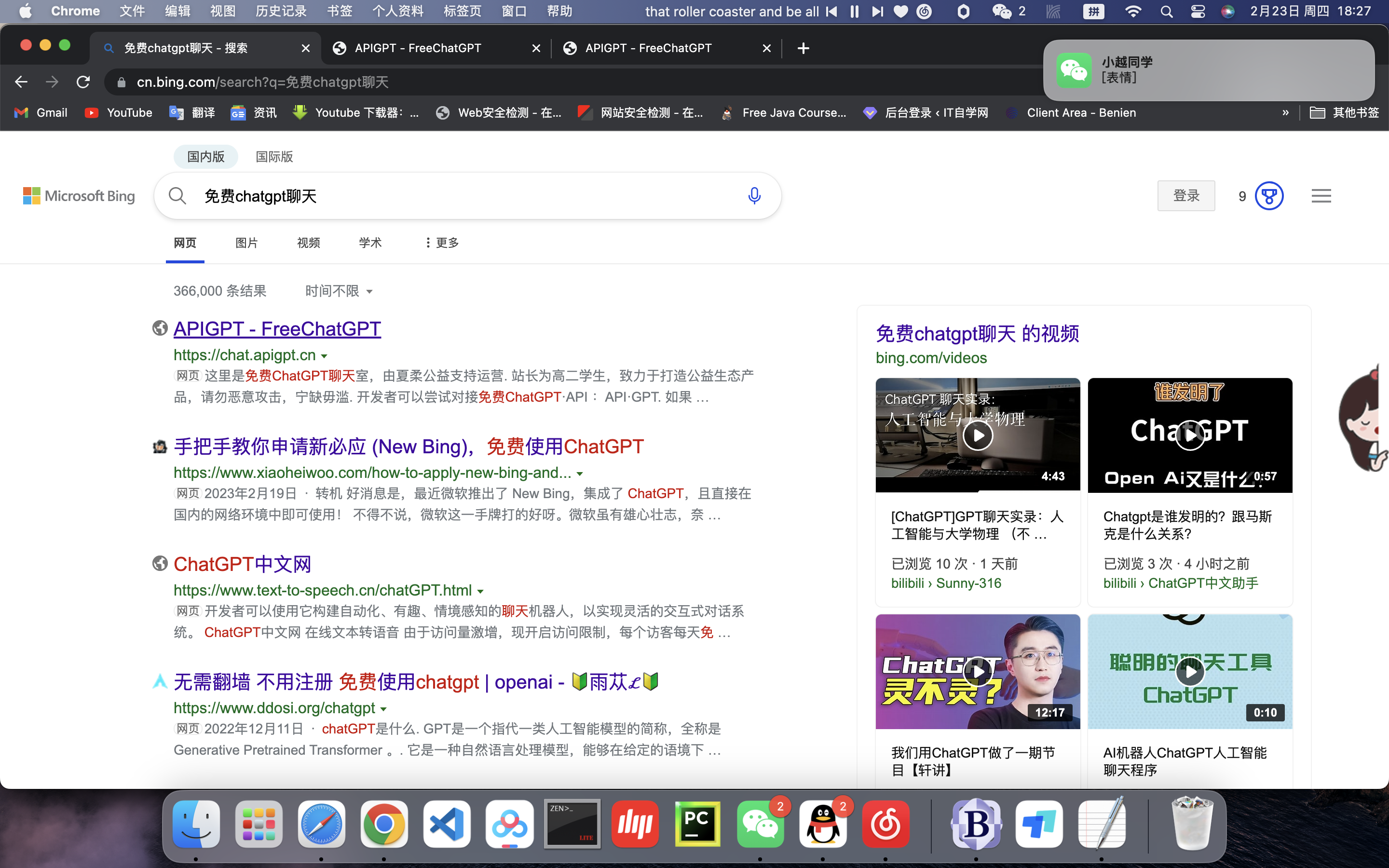Play ChatGPT 聊天实录 4:43 video thumbnail
The image size is (1389, 868).
[x=978, y=435]
